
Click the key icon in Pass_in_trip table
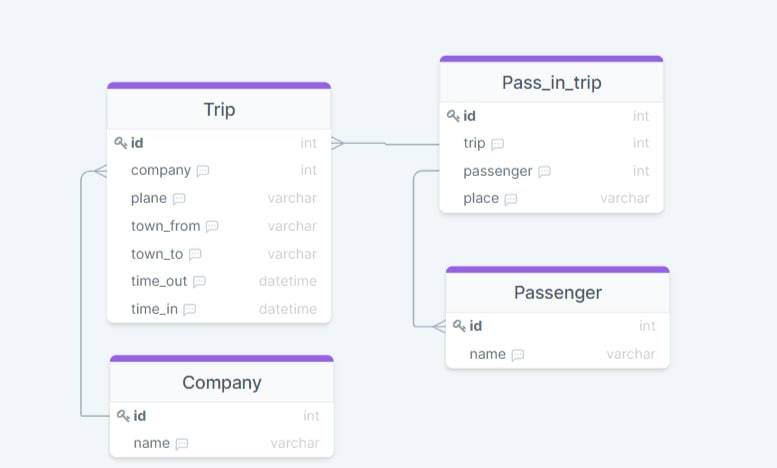(453, 116)
